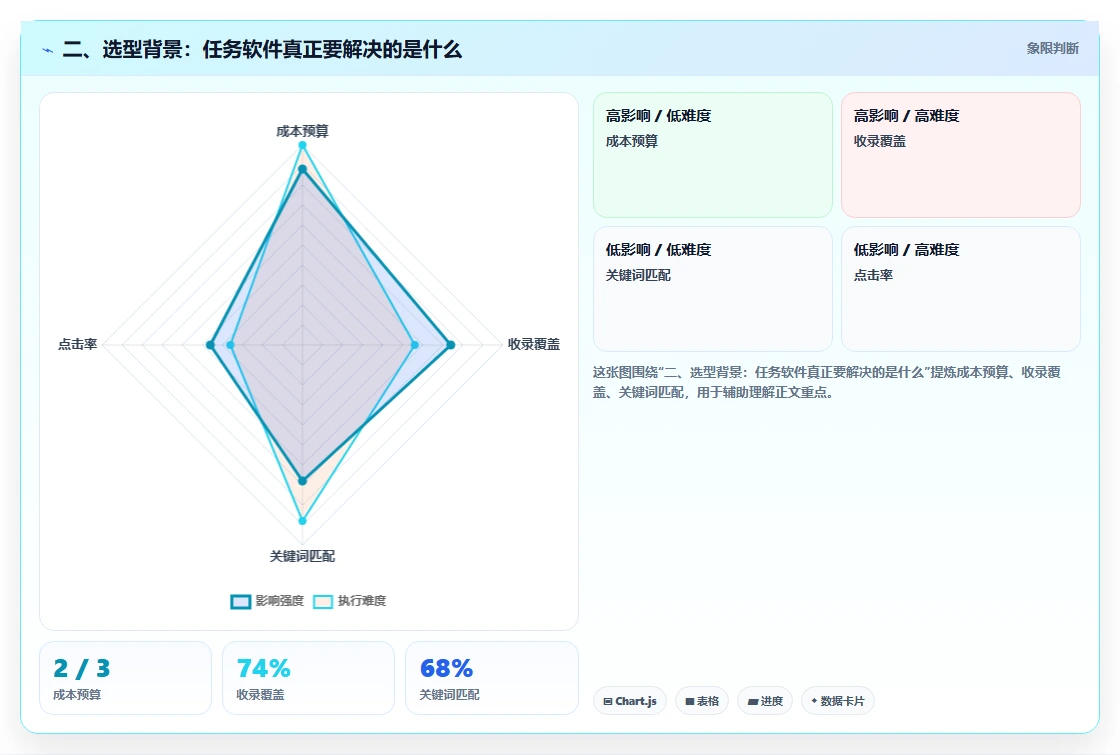Toggle the 执行难度 legend swatch
Image resolution: width=1120 pixels, height=755 pixels.
(323, 601)
